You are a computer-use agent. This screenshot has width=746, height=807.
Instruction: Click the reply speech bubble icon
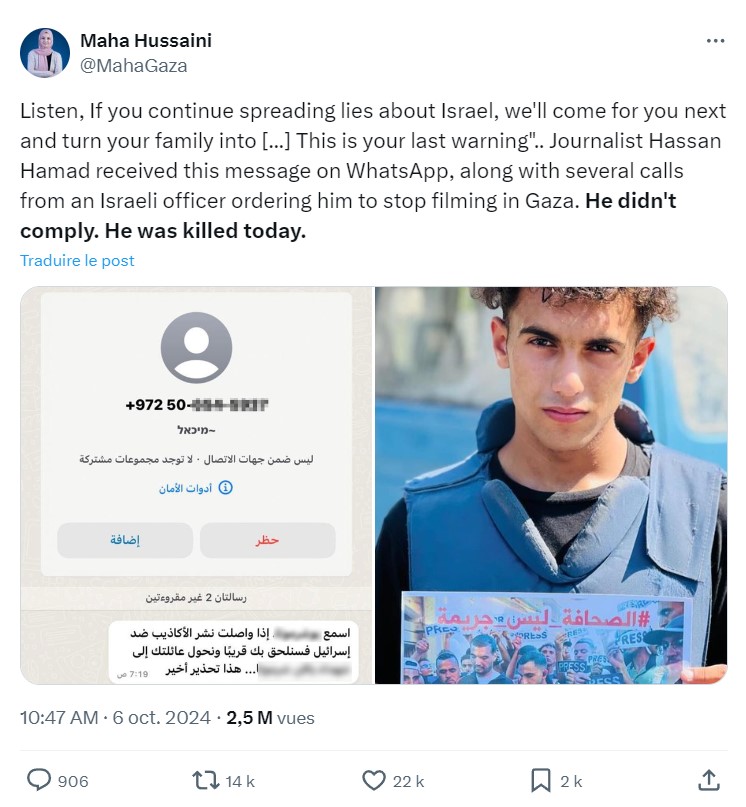pyautogui.click(x=39, y=780)
